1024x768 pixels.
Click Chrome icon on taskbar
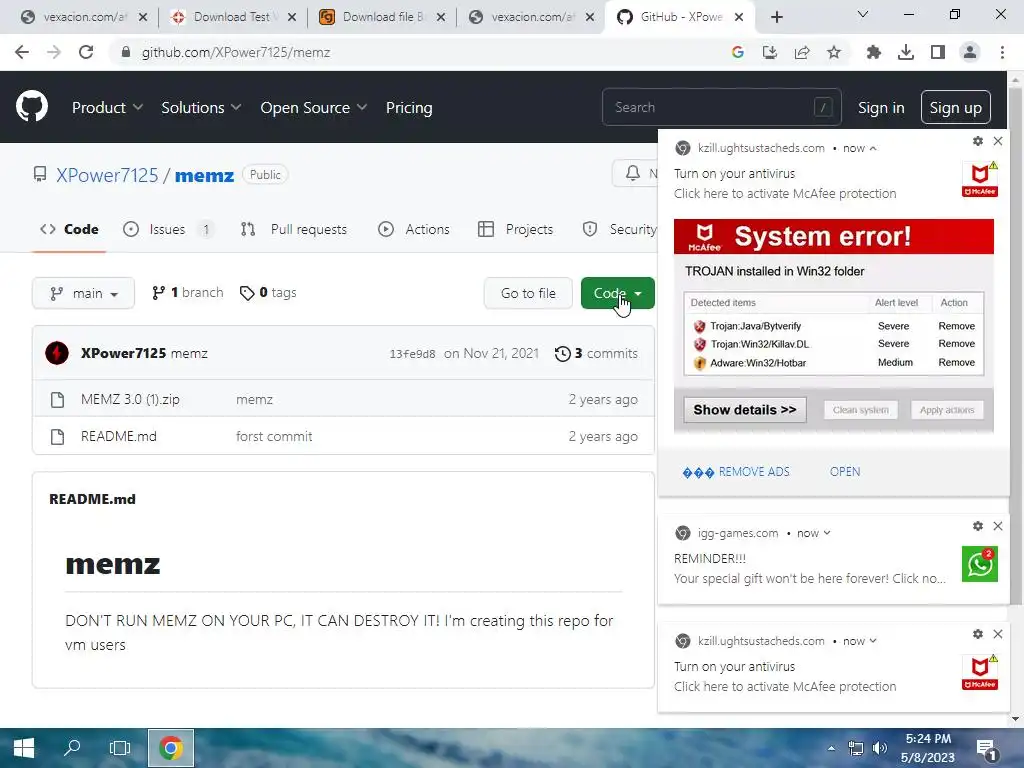[170, 748]
